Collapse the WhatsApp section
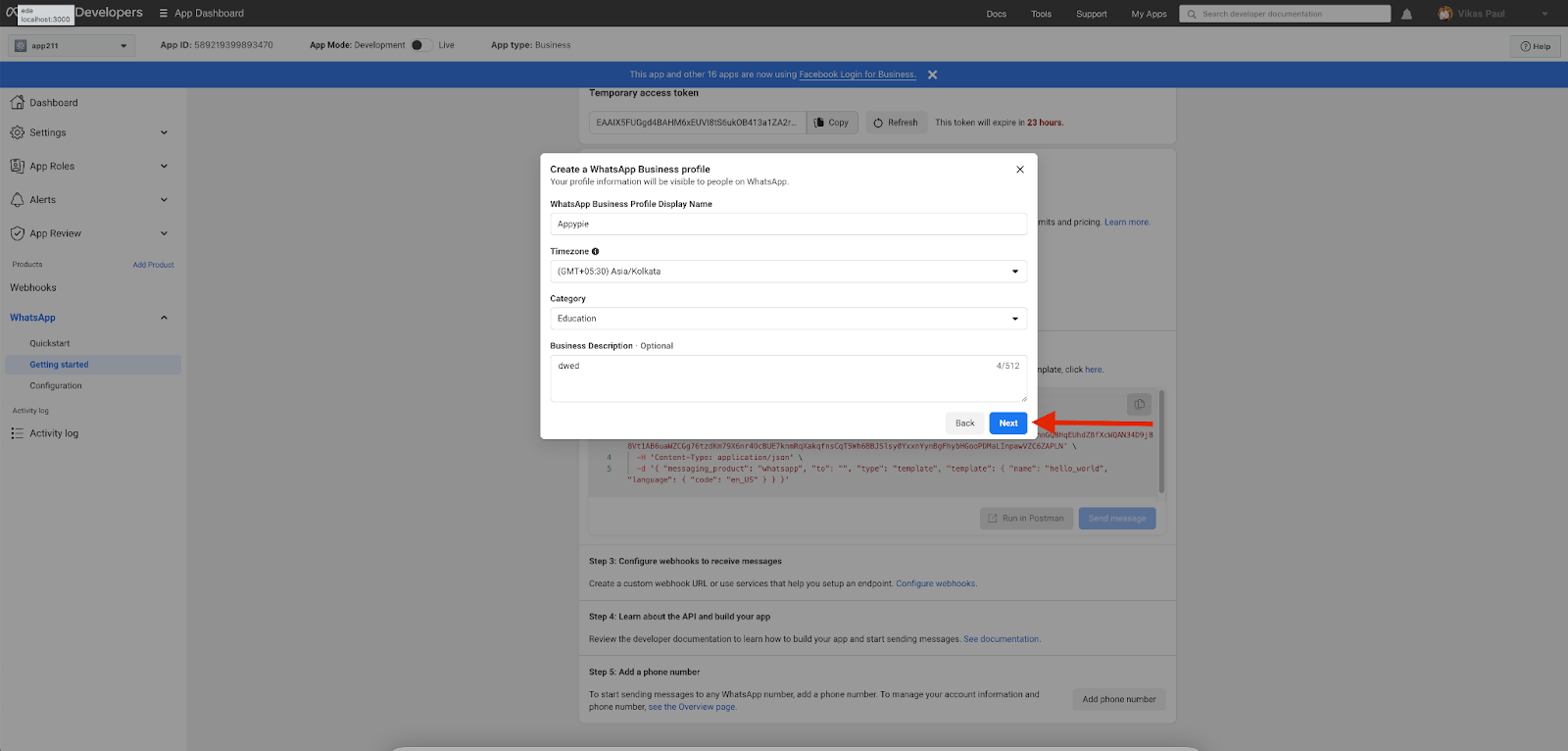Image resolution: width=1568 pixels, height=751 pixels. 164,318
